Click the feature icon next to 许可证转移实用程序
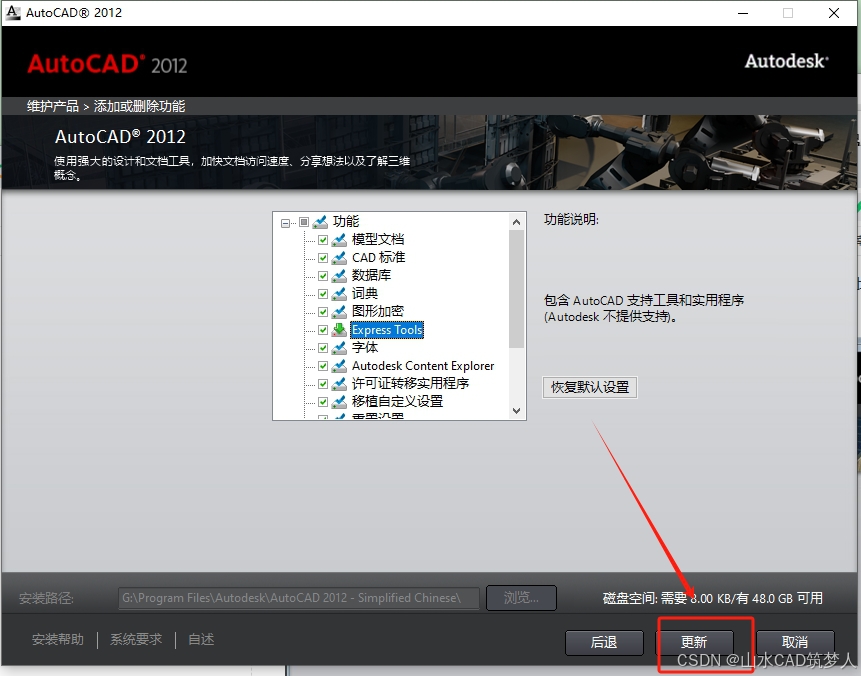This screenshot has height=676, width=861. pyautogui.click(x=339, y=384)
